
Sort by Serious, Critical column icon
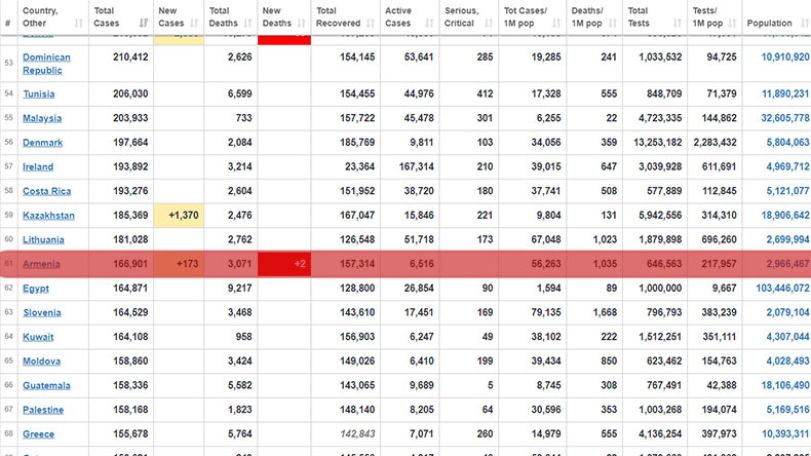coord(489,23)
